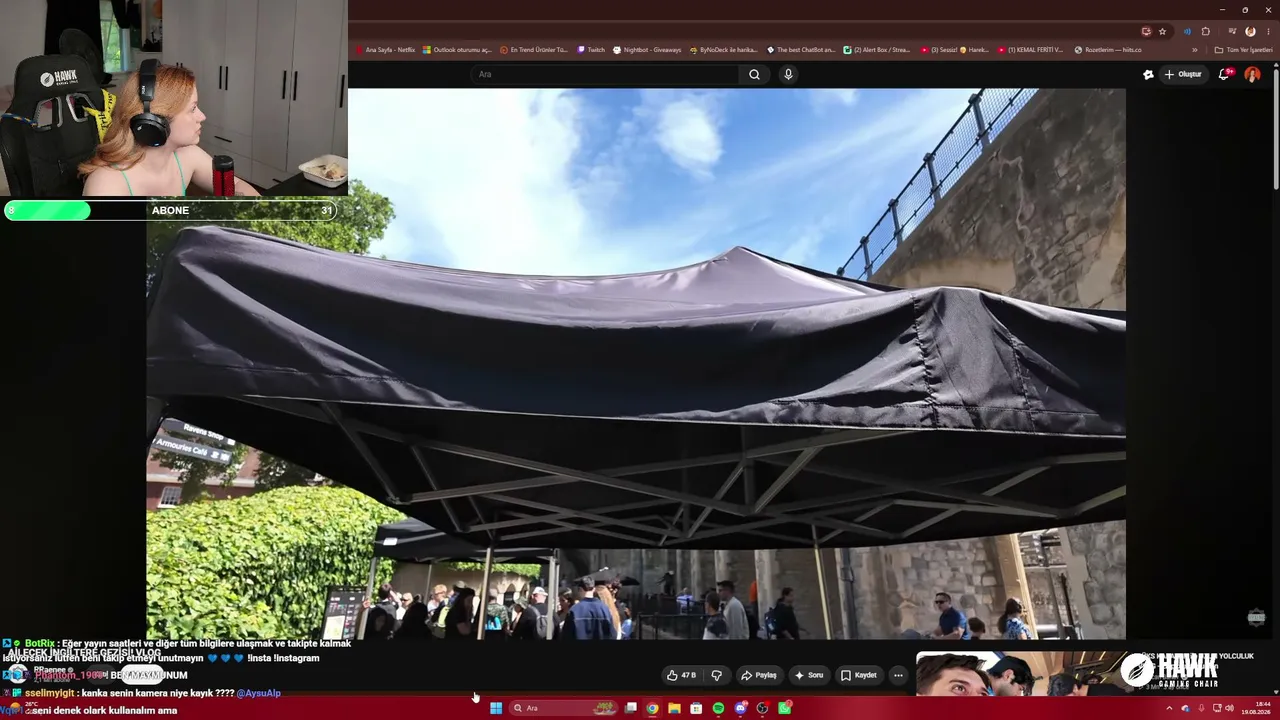Open the Sessiz Hareket bookmark
Screen dimensions: 1280x720
click(x=954, y=50)
